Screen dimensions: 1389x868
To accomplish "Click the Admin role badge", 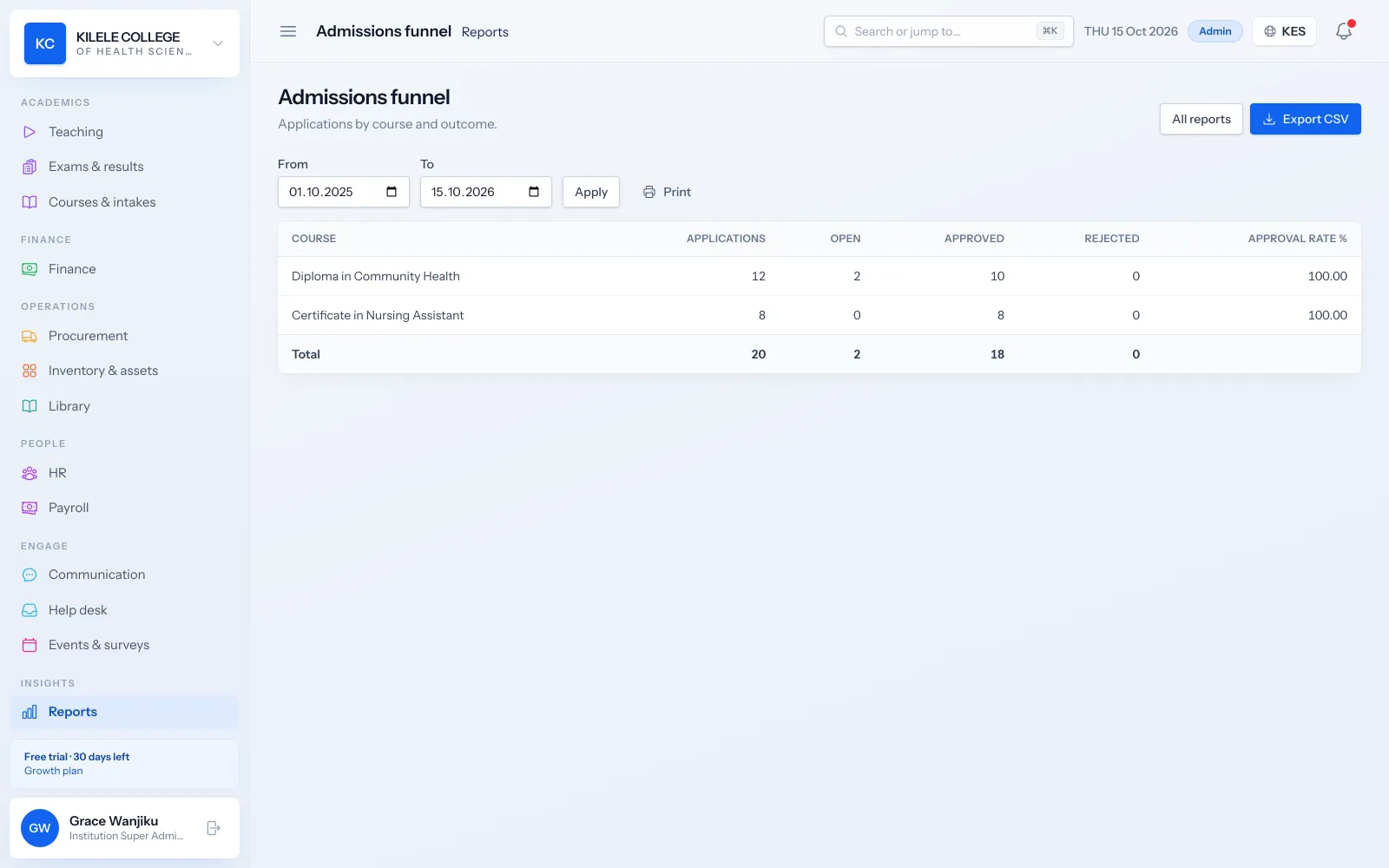I will (1215, 31).
